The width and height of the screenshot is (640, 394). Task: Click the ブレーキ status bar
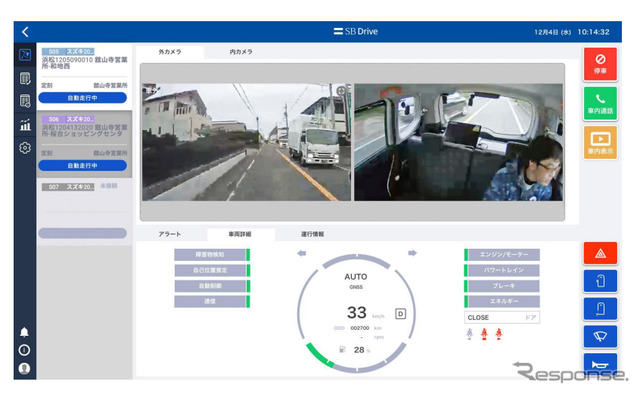502,286
